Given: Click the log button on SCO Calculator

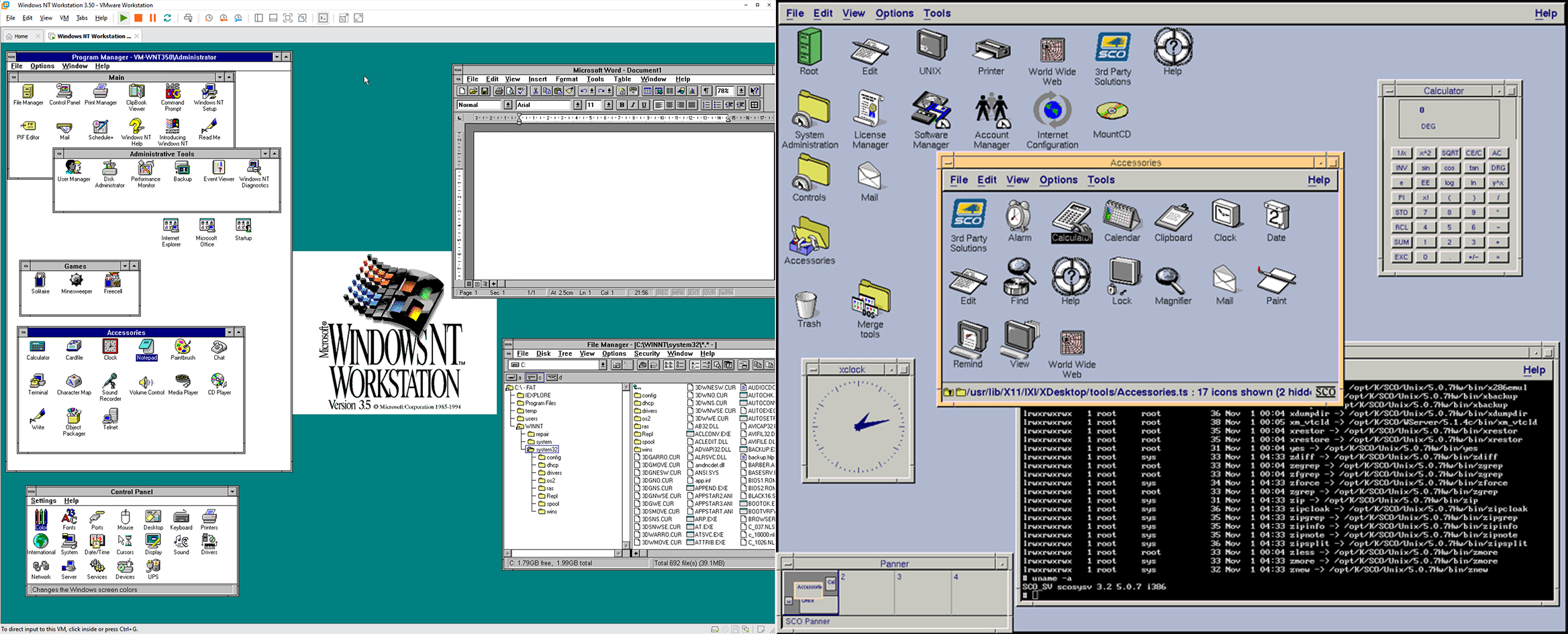Looking at the screenshot, I should click(1450, 183).
